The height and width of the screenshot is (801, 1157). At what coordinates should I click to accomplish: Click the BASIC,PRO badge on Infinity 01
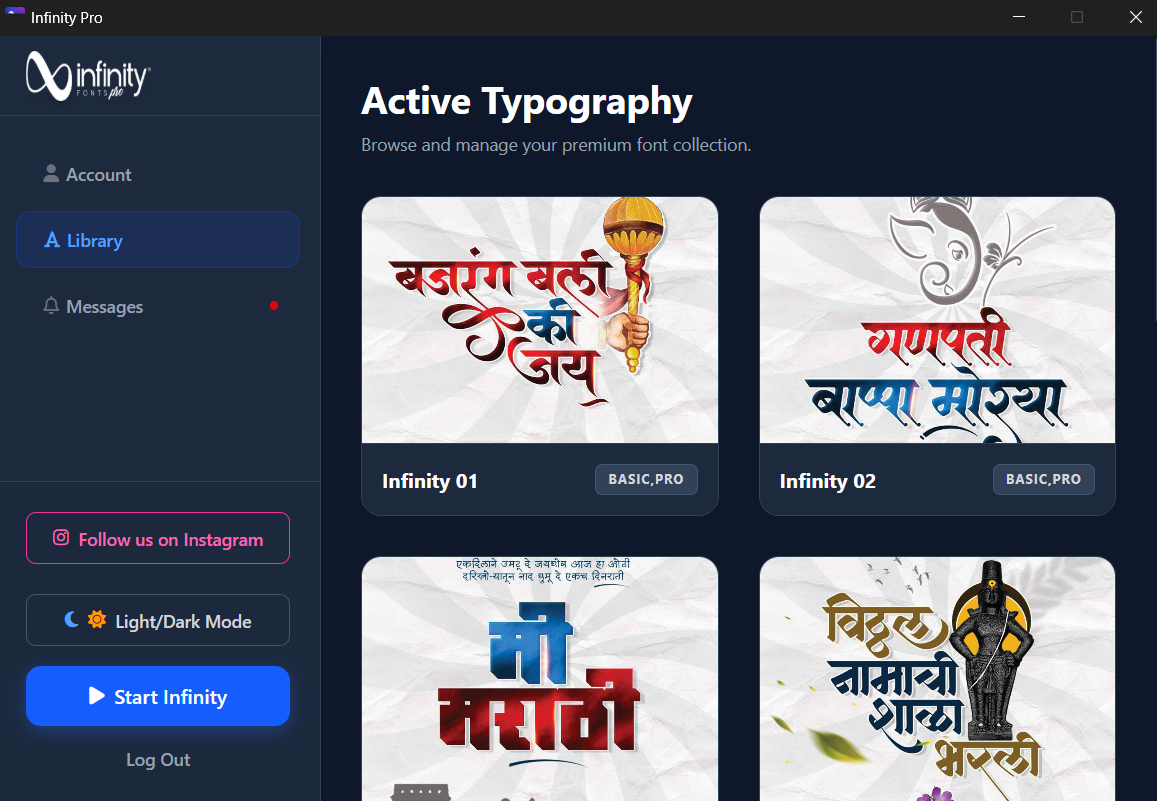(x=646, y=479)
